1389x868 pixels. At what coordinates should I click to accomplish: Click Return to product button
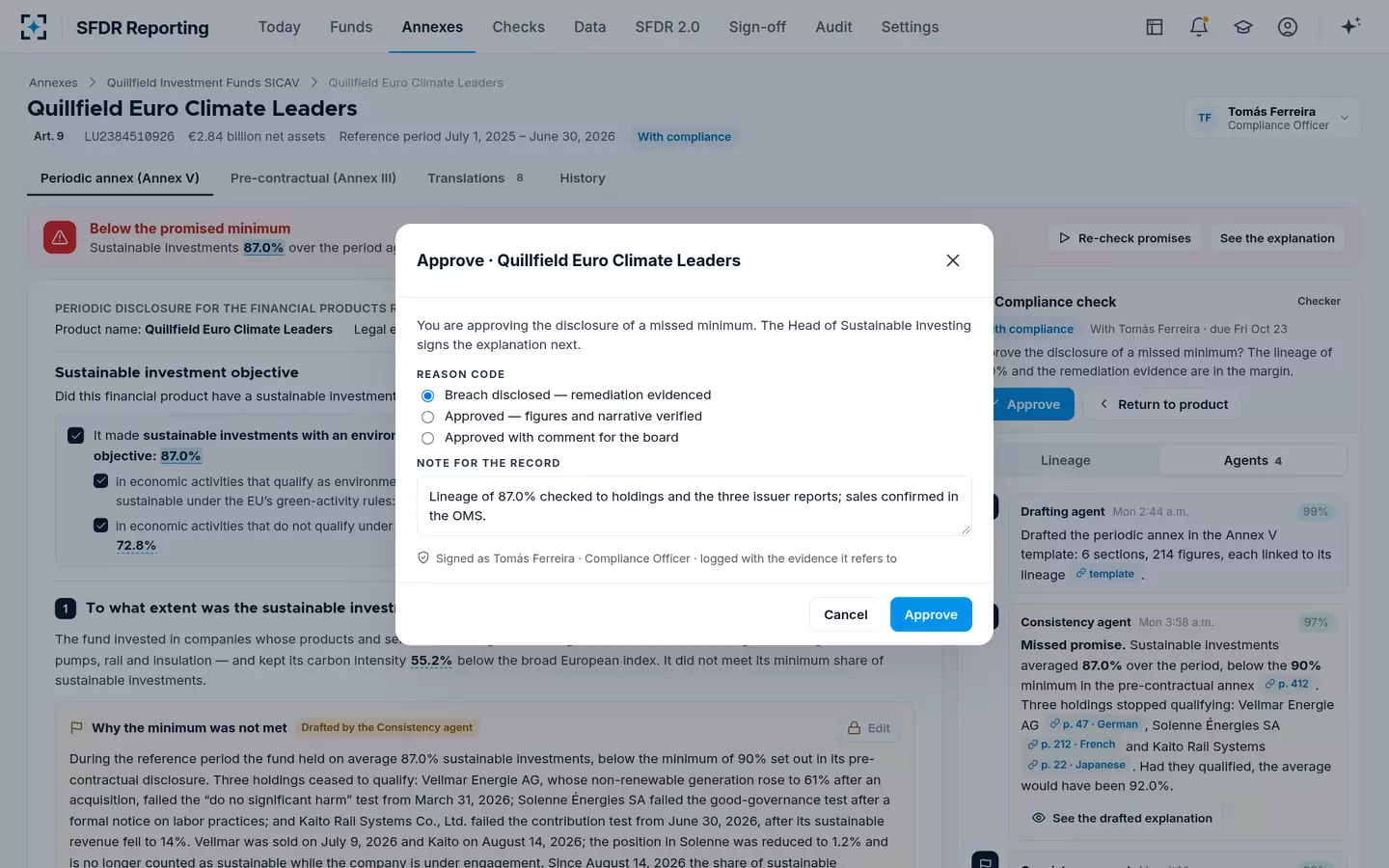click(1163, 405)
